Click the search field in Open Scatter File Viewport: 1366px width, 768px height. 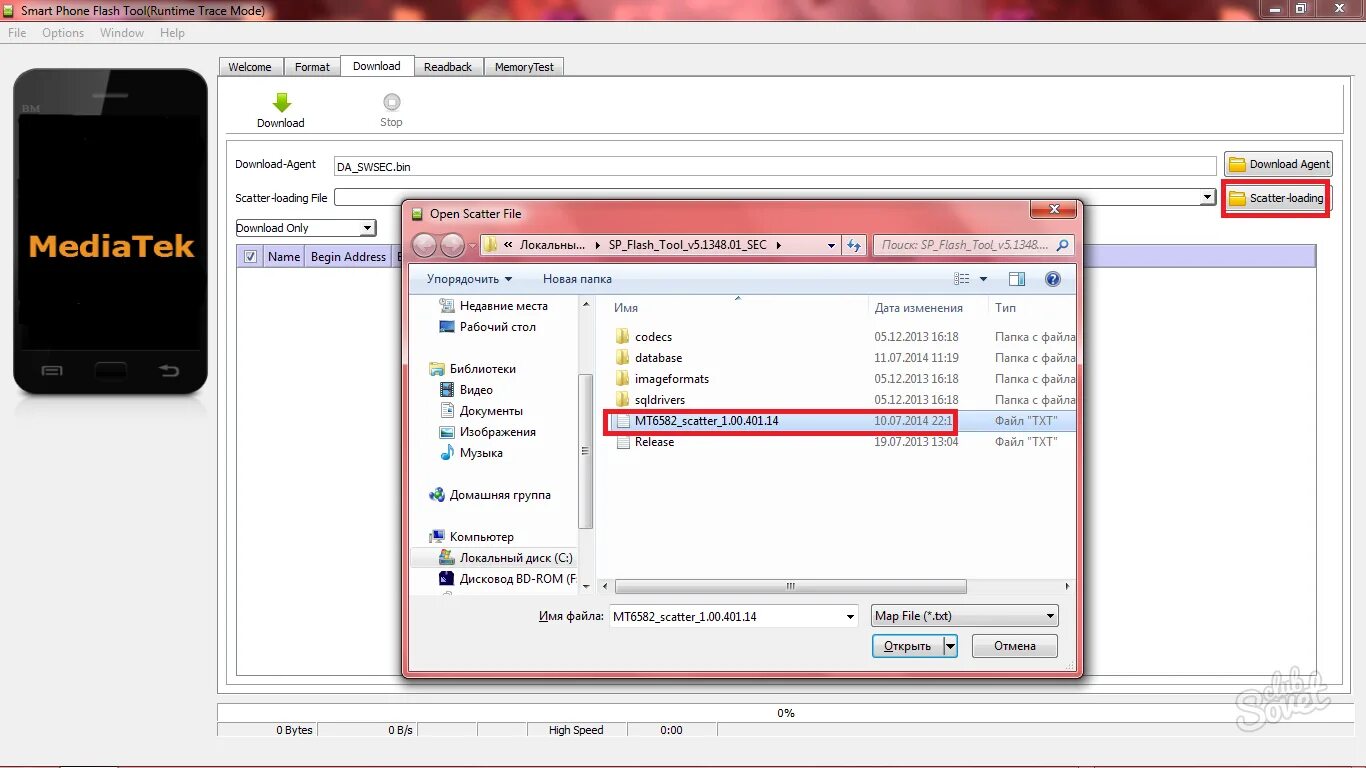(x=974, y=245)
